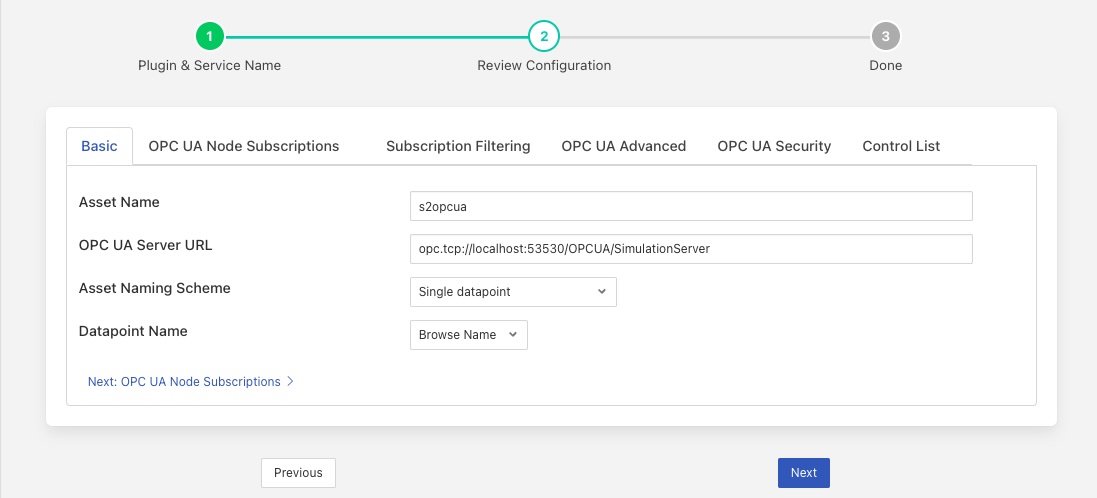Click the chevron arrow after Next: OPC UA Node Subscriptions
The width and height of the screenshot is (1097, 498).
(290, 381)
